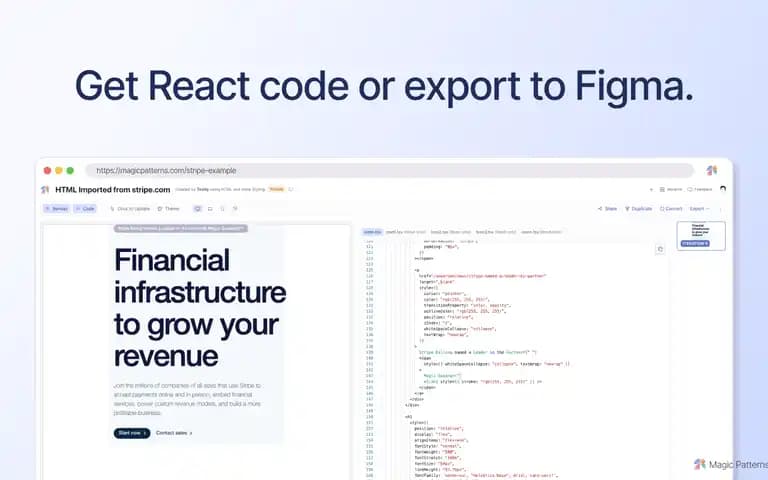
Task: Click the red close window button
Action: pos(47,170)
